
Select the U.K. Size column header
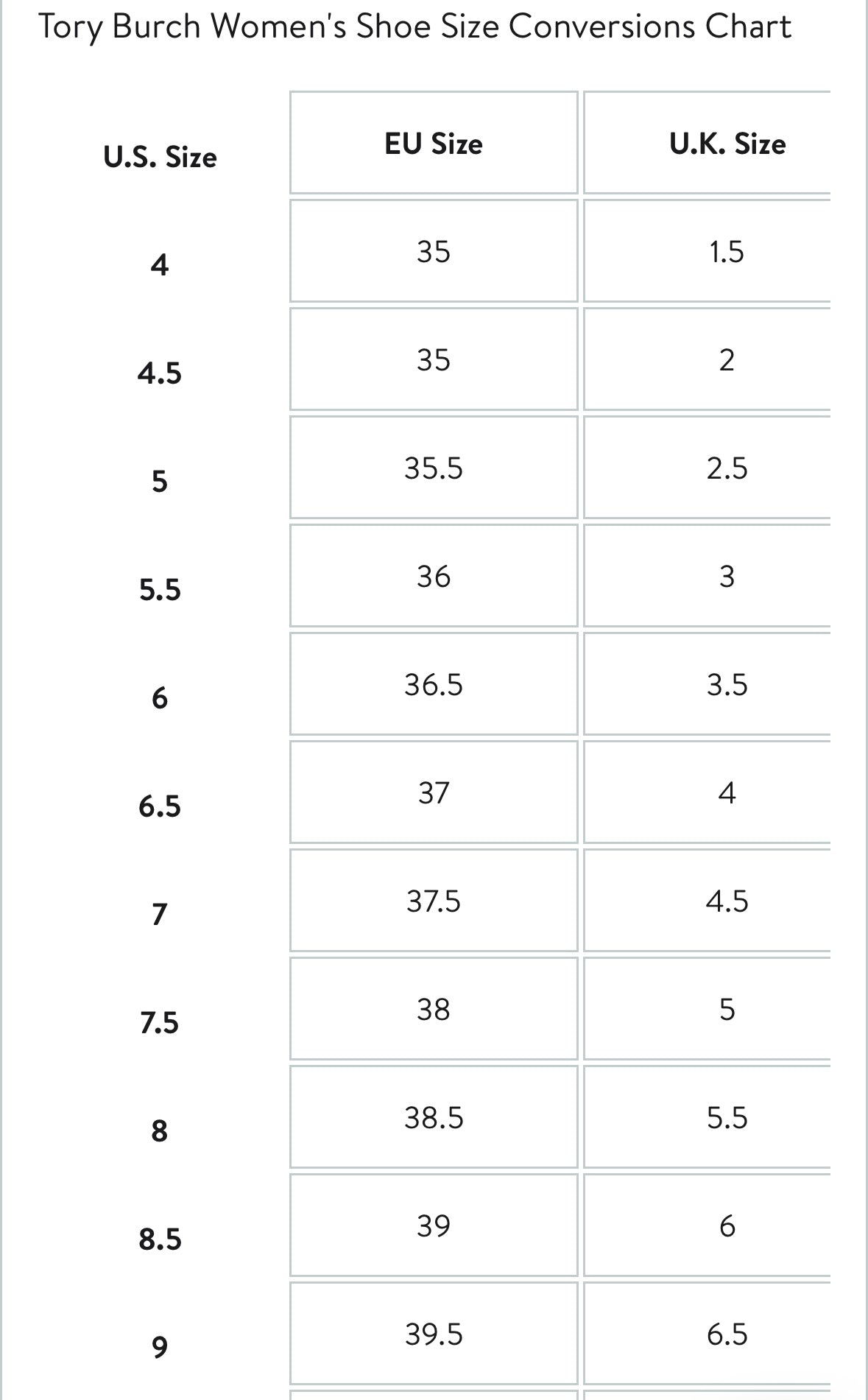point(727,143)
